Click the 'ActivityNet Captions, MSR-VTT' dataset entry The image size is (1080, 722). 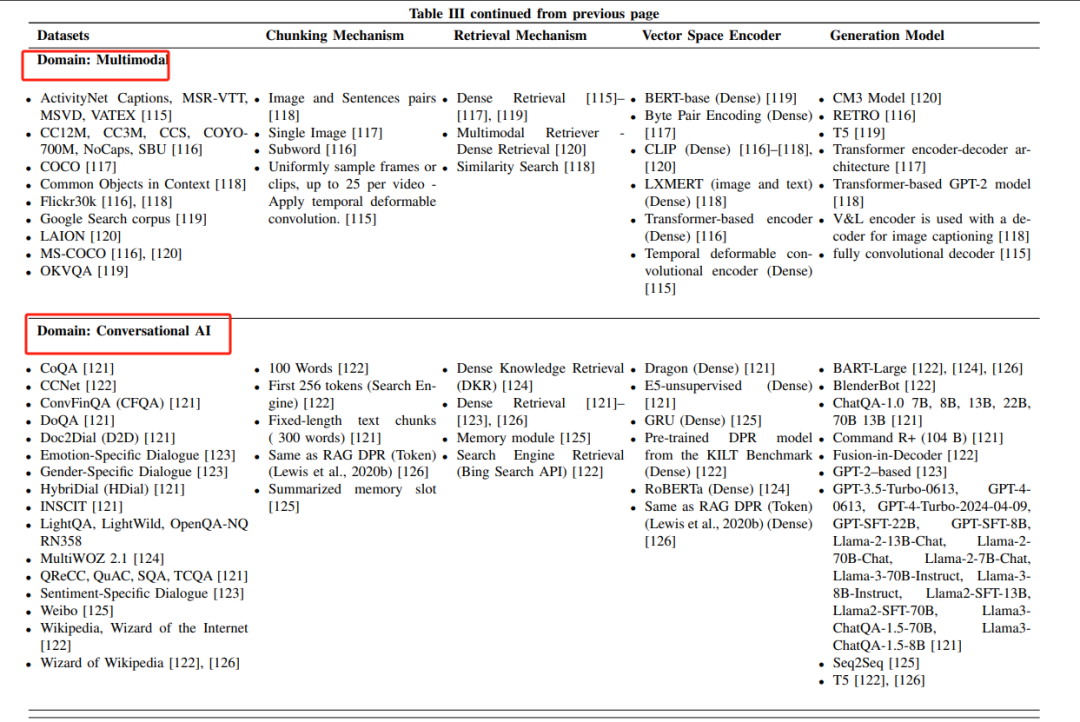coord(144,107)
